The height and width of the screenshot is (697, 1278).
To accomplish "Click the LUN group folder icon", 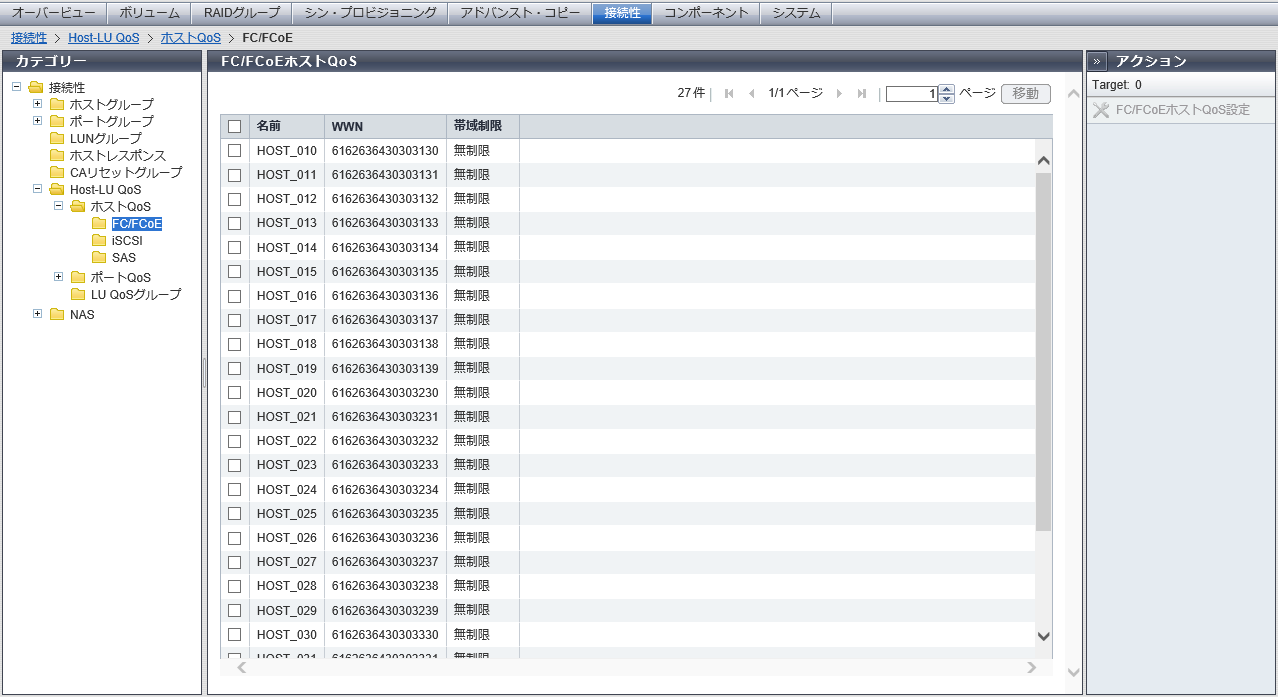I will click(x=57, y=139).
